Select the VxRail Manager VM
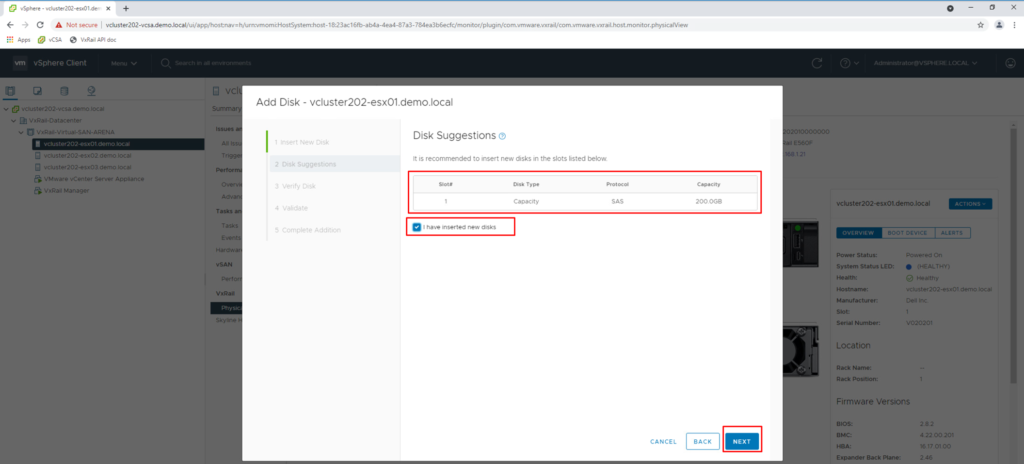The height and width of the screenshot is (464, 1024). coord(66,190)
